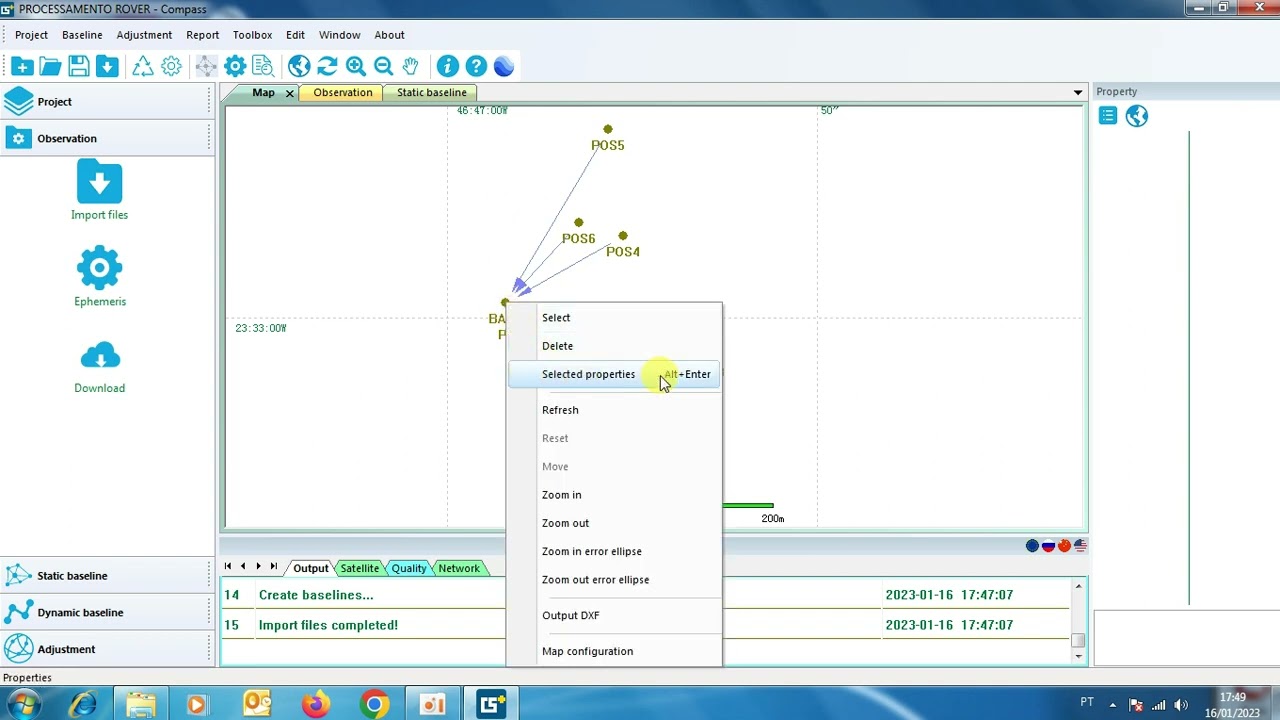1280x720 pixels.
Task: Choose Zoom out error ellipse
Action: coord(614,580)
